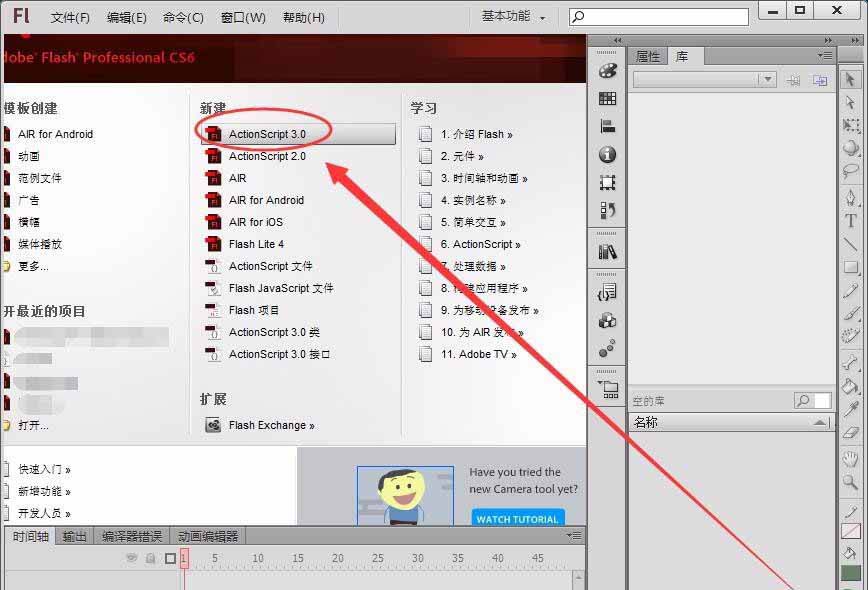Collapse the tools panel arrows

point(856,40)
